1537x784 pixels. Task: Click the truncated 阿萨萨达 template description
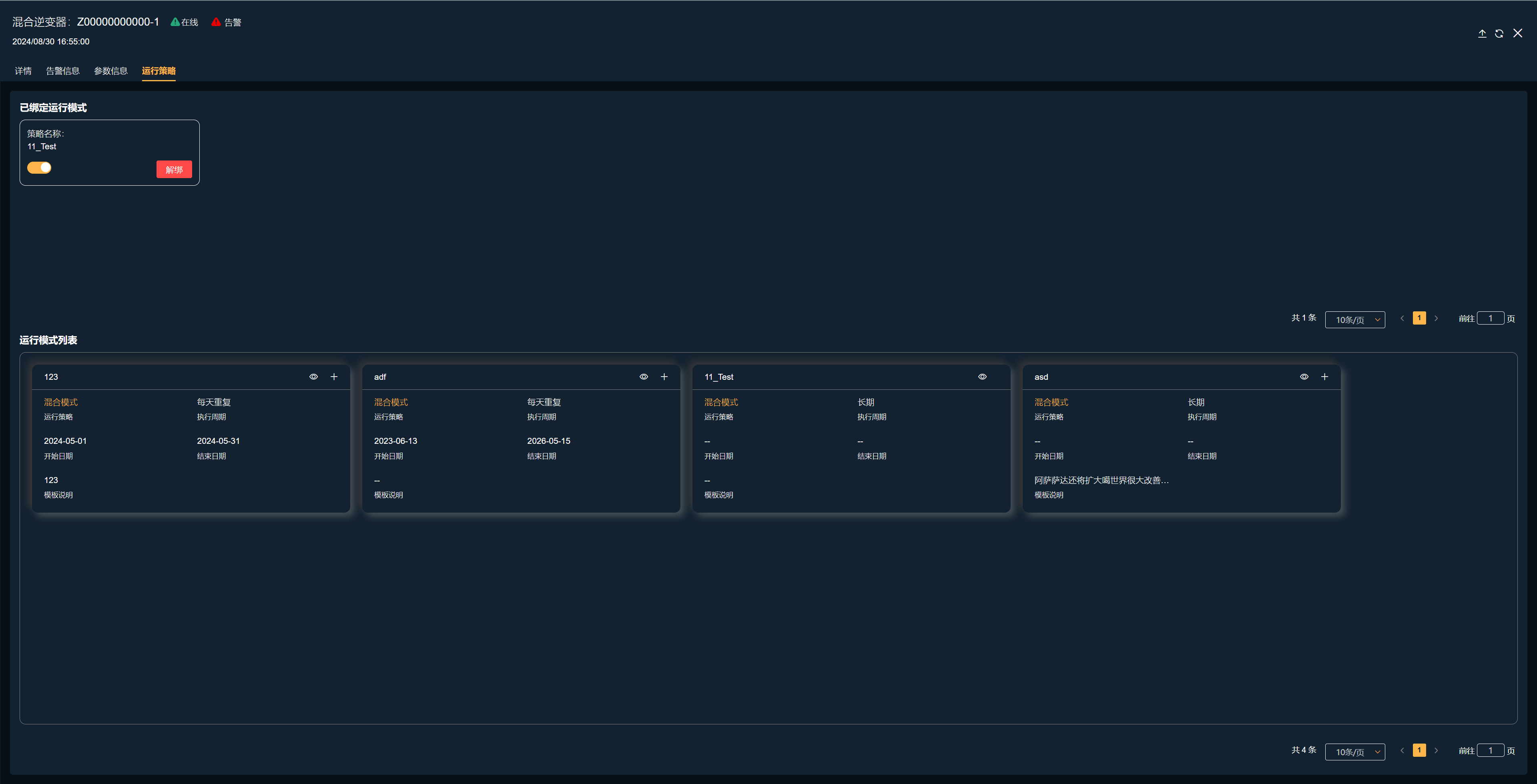[1102, 480]
